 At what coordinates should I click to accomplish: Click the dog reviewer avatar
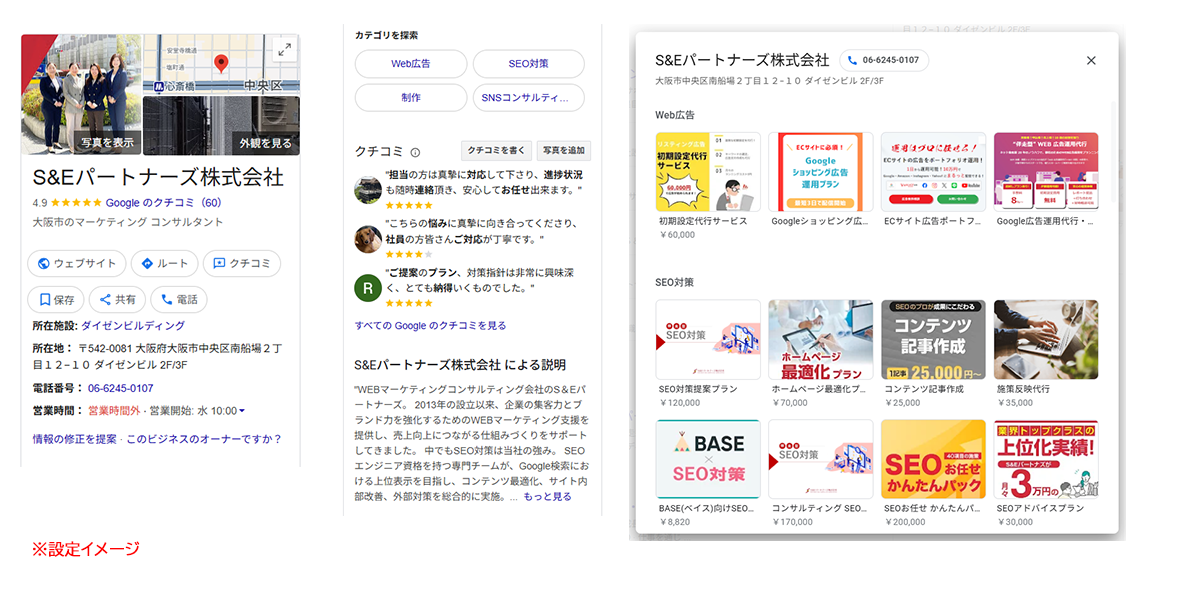coord(368,239)
